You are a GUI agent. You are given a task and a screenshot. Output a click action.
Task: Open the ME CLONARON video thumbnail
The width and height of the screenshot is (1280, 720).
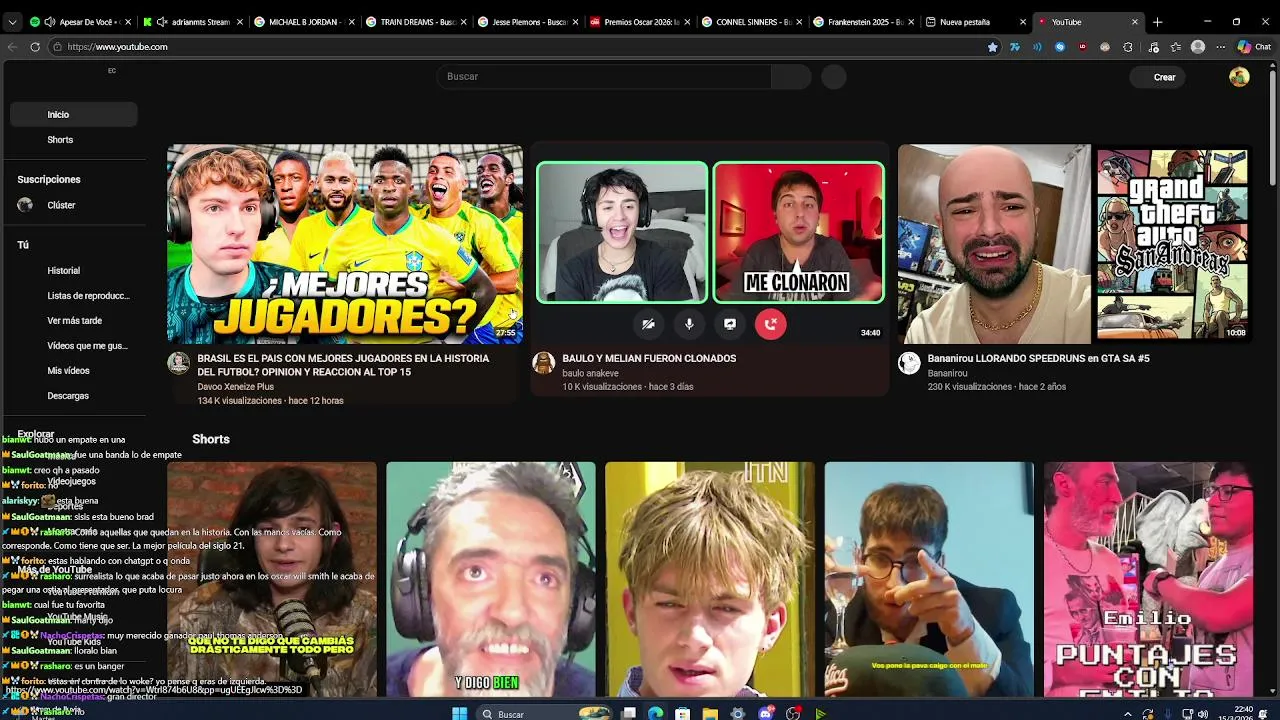coord(710,244)
